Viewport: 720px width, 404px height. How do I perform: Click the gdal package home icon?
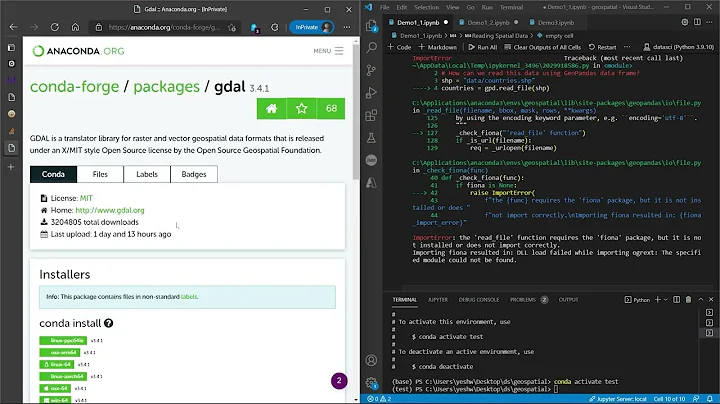point(271,108)
